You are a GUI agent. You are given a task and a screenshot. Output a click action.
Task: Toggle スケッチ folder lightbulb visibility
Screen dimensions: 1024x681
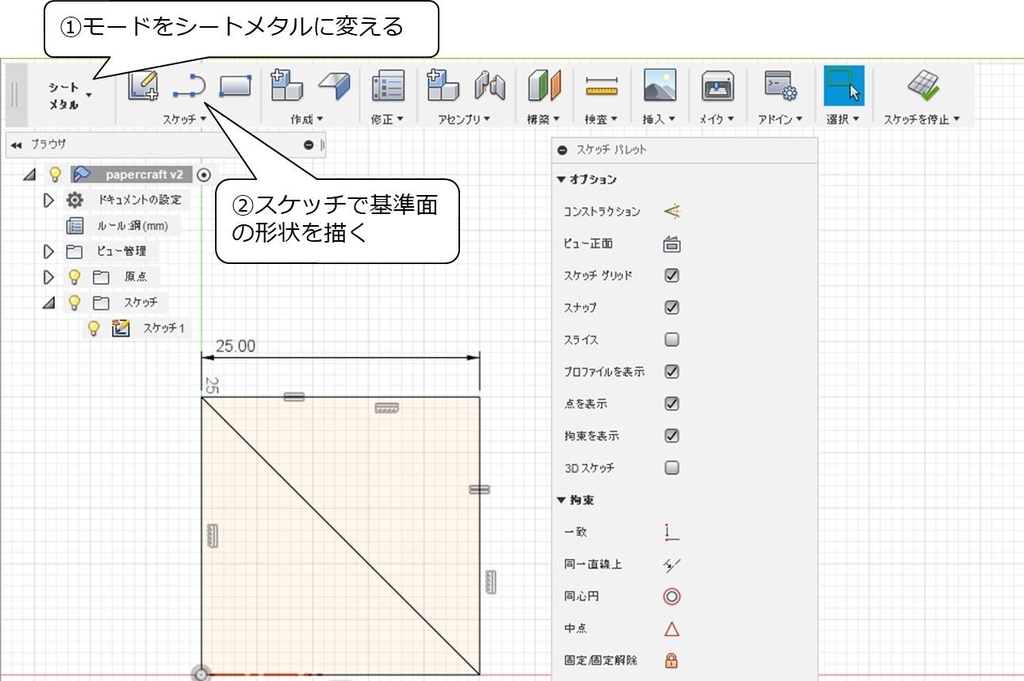[x=74, y=302]
